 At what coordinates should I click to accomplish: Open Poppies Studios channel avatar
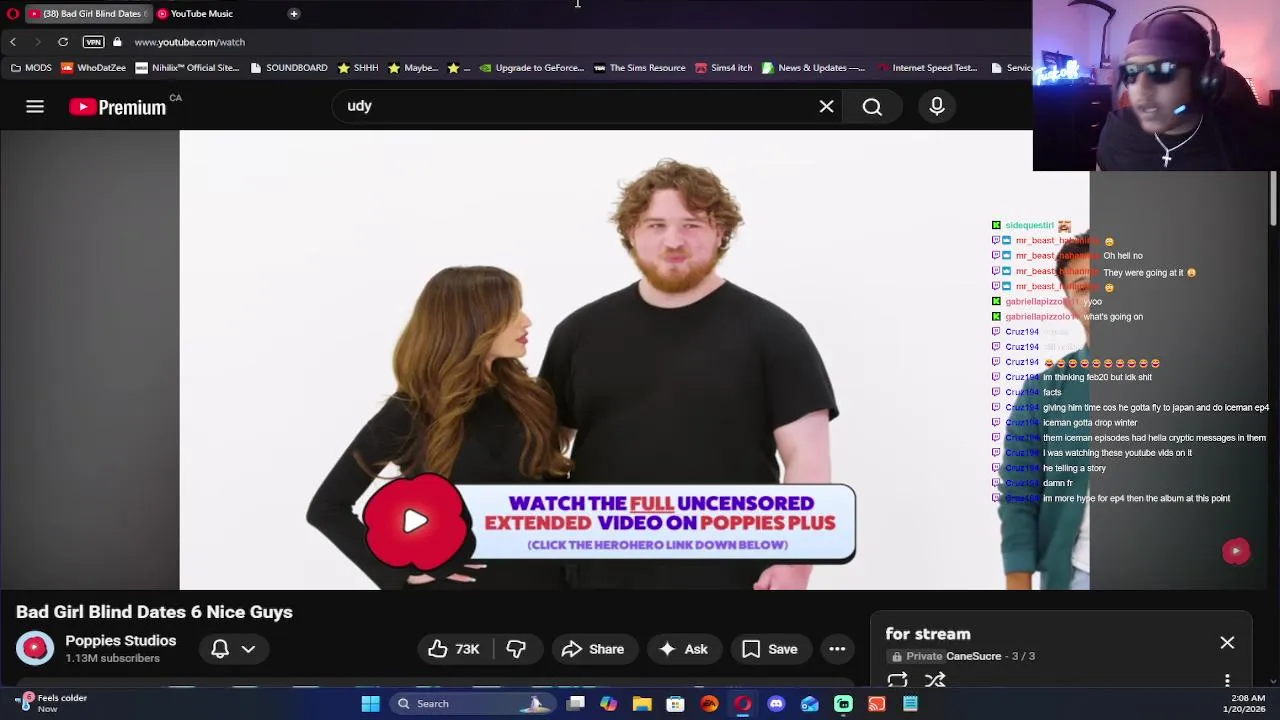click(x=35, y=648)
